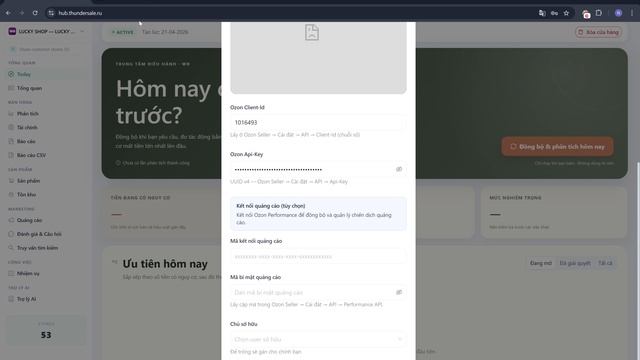Click the Ưu tiên hôm nay heading
640x360 pixels.
165,264
